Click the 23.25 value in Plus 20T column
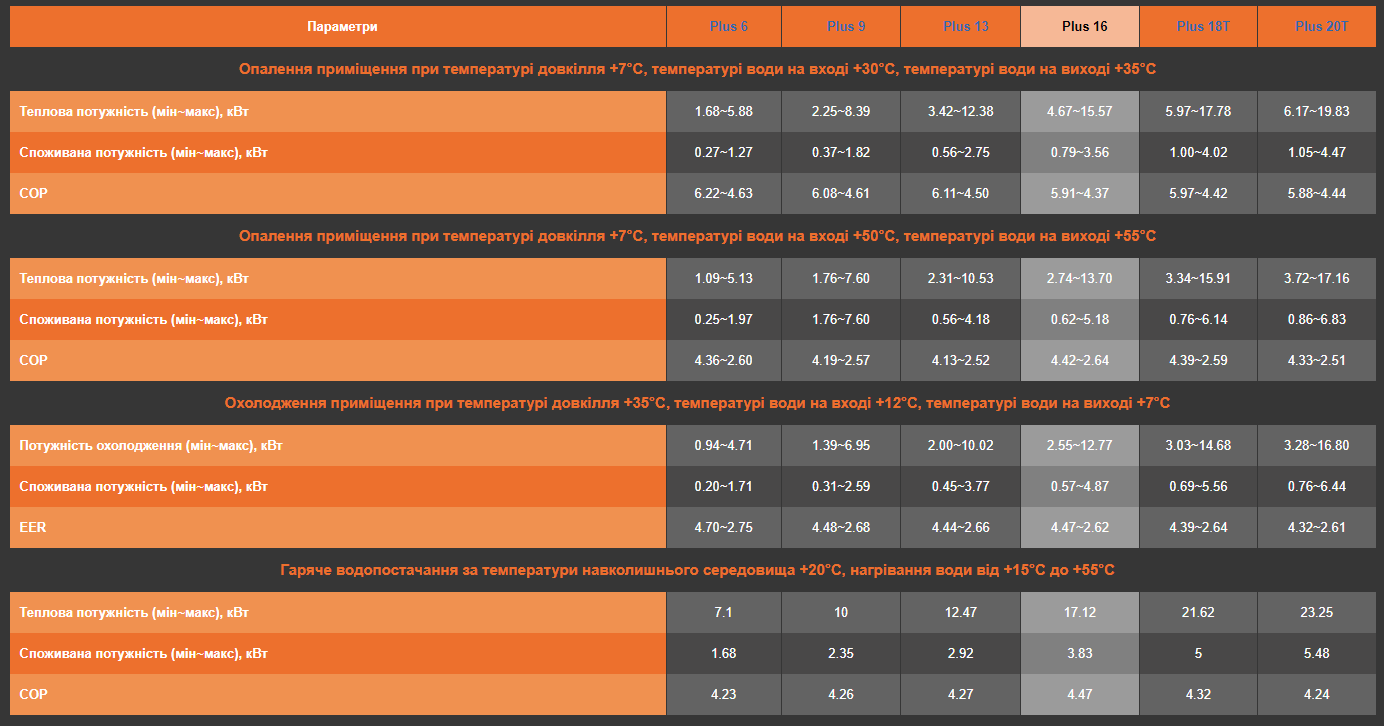 click(1316, 612)
